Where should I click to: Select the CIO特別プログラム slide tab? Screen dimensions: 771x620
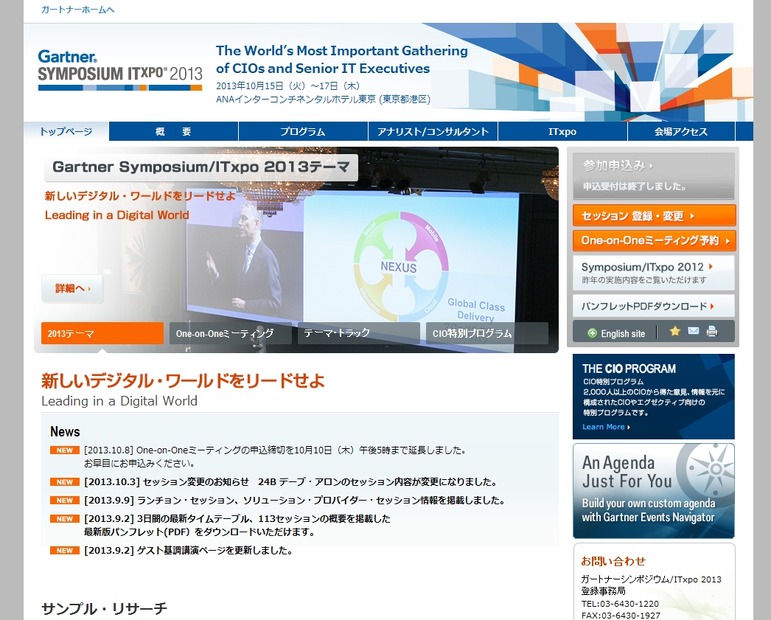487,333
